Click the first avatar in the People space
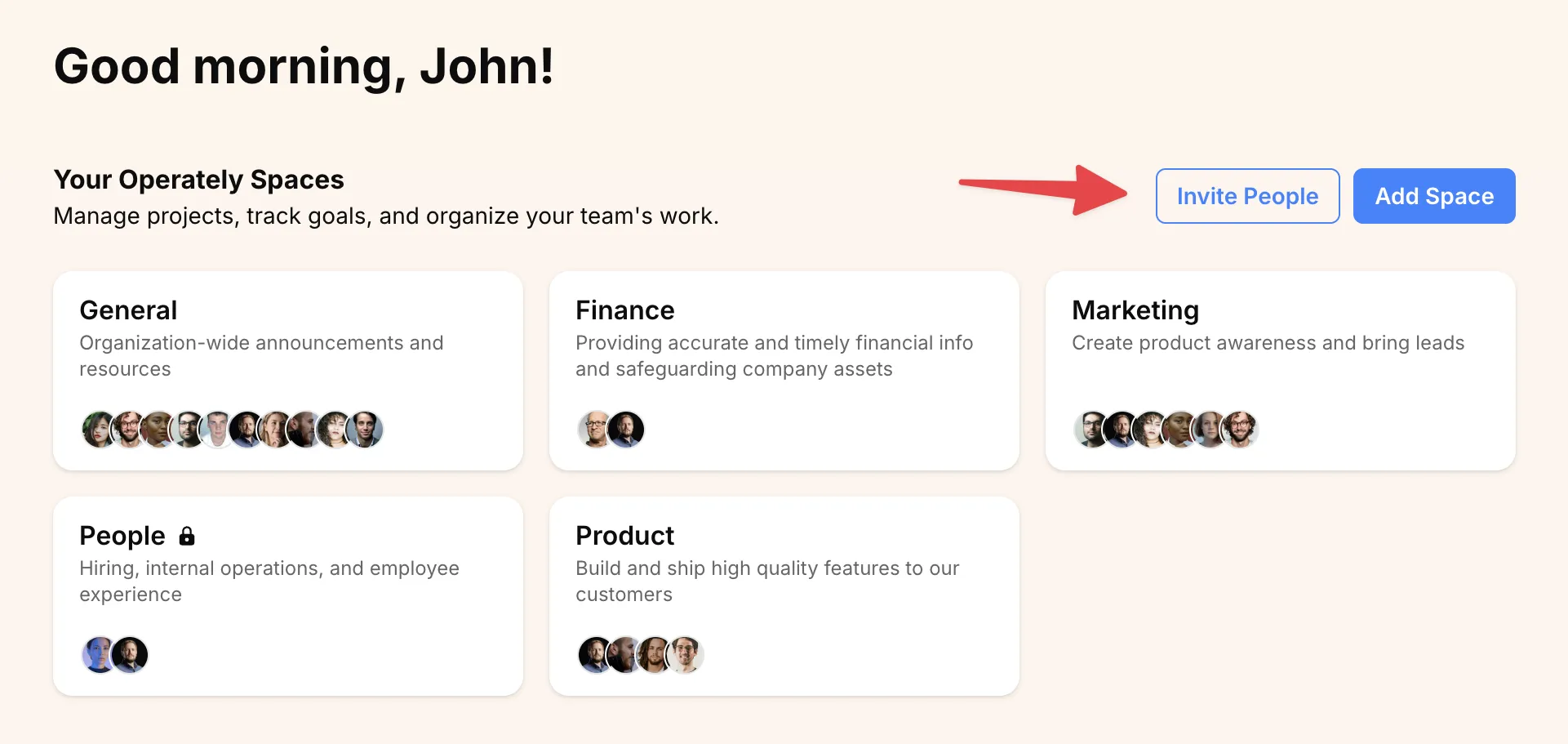 point(99,654)
